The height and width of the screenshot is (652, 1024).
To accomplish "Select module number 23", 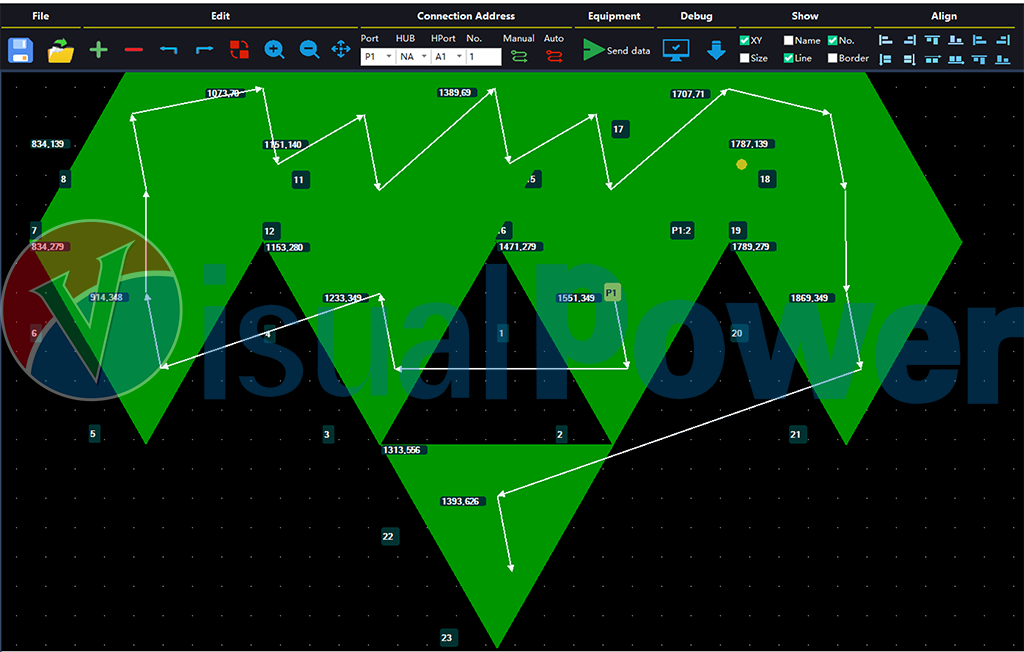I will coord(447,638).
